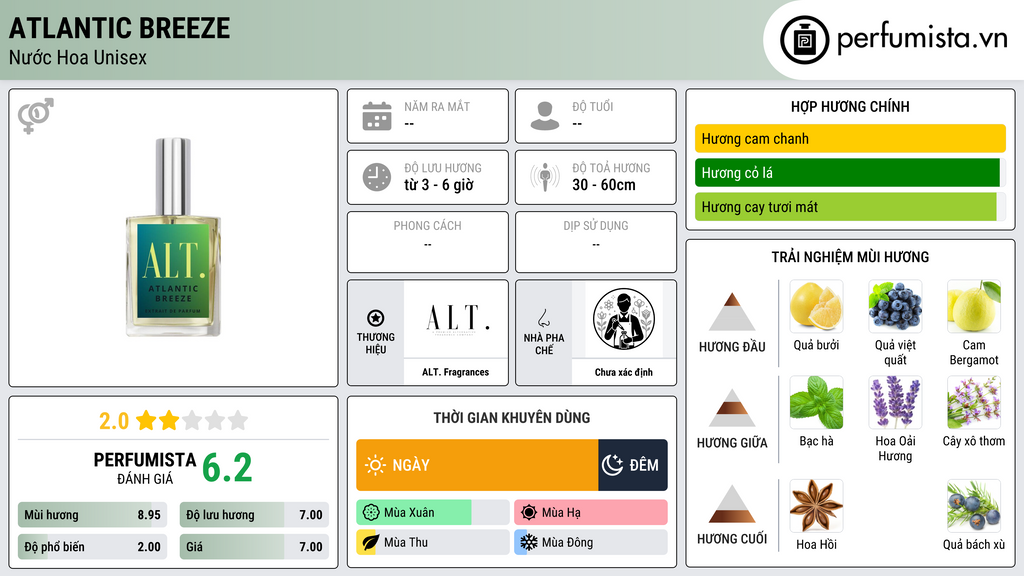Click the summer sun season icon
1024x576 pixels.
(x=529, y=513)
